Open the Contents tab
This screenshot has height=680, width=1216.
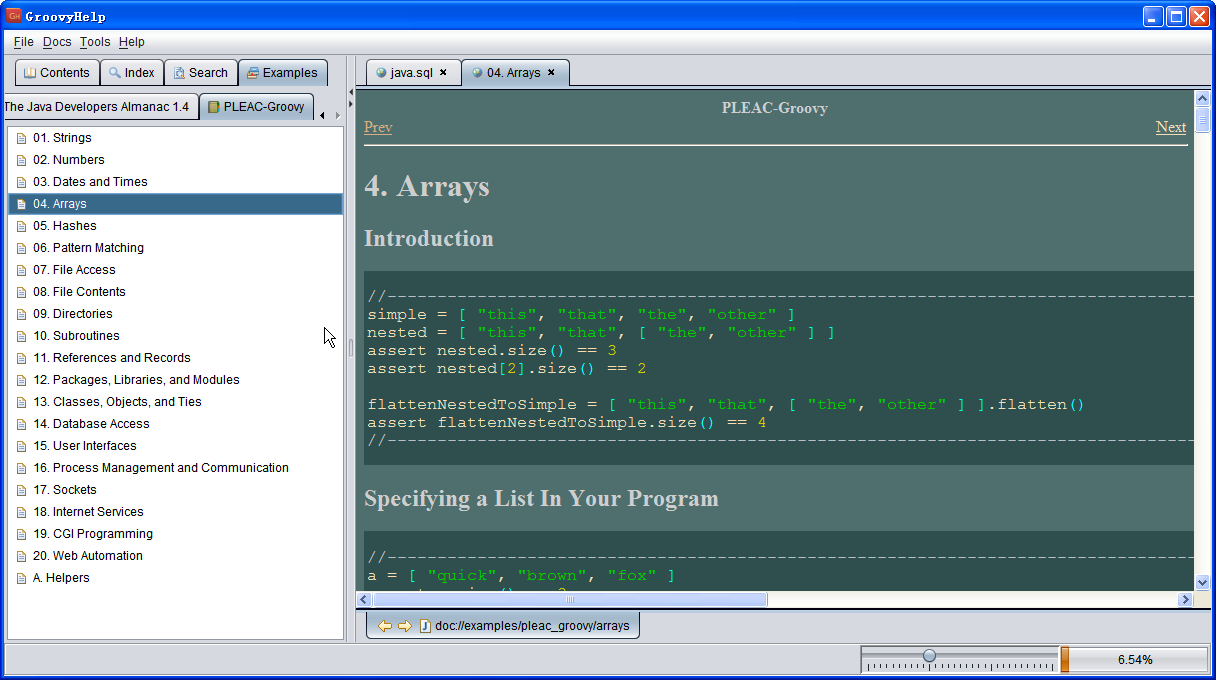click(57, 73)
